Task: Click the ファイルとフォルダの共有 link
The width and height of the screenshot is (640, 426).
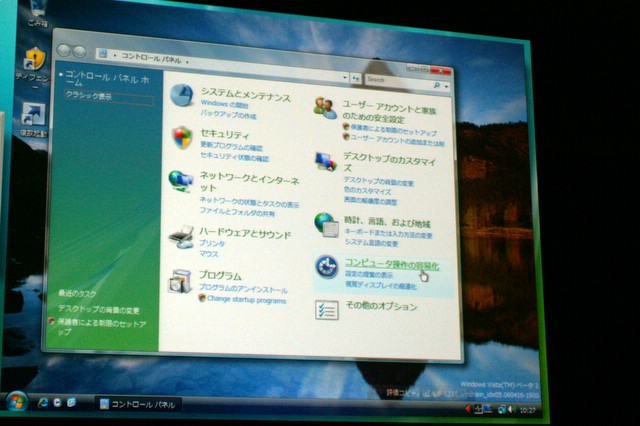Action: [x=237, y=213]
